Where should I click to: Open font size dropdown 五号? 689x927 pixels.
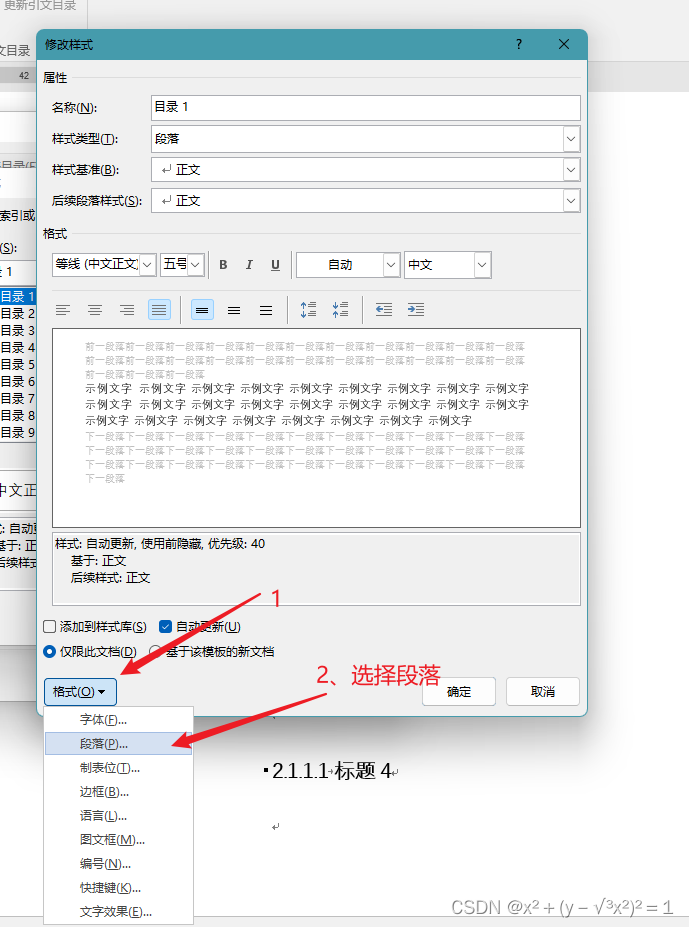(x=196, y=265)
